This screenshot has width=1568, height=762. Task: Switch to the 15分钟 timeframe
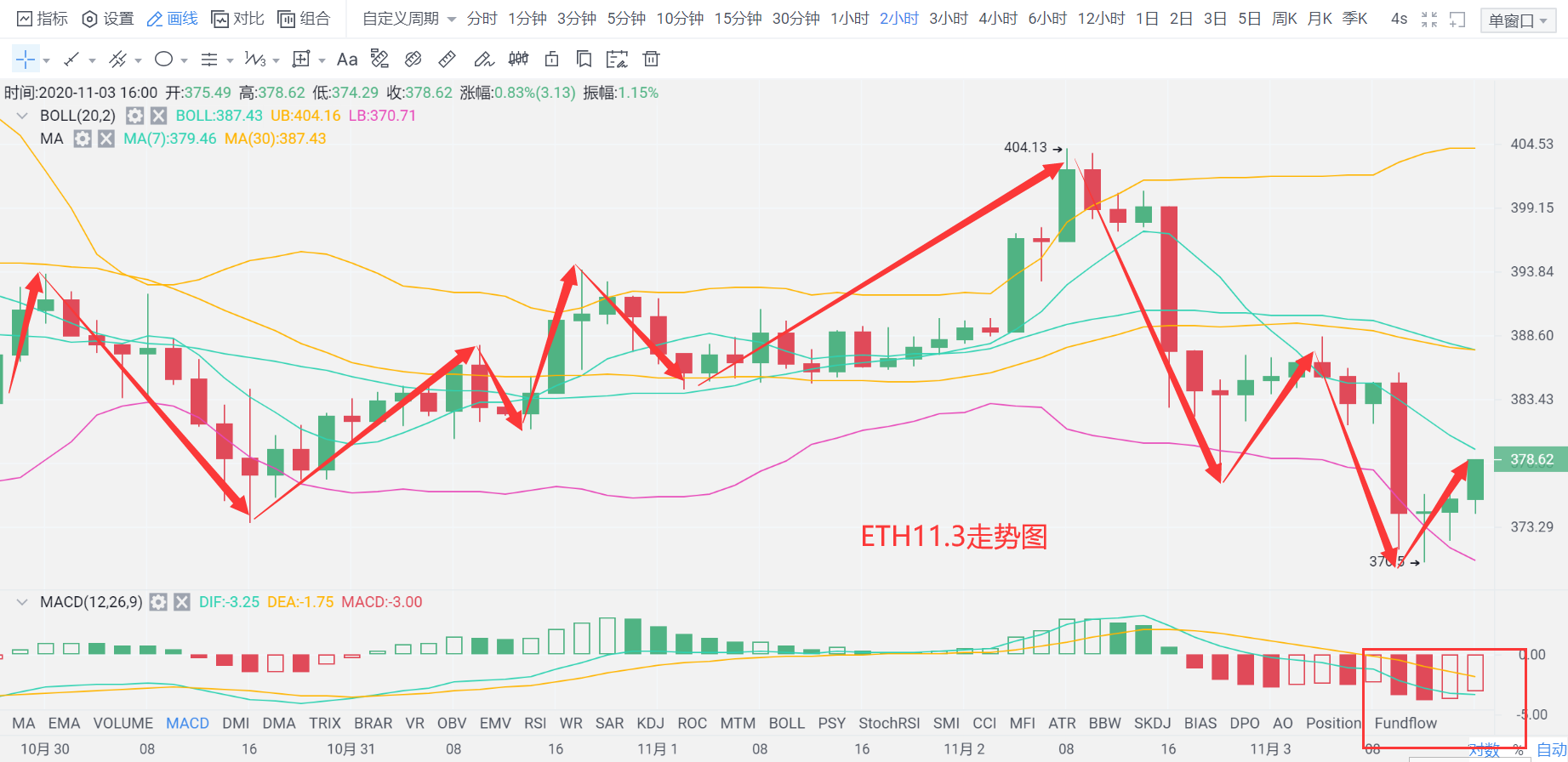(x=738, y=19)
